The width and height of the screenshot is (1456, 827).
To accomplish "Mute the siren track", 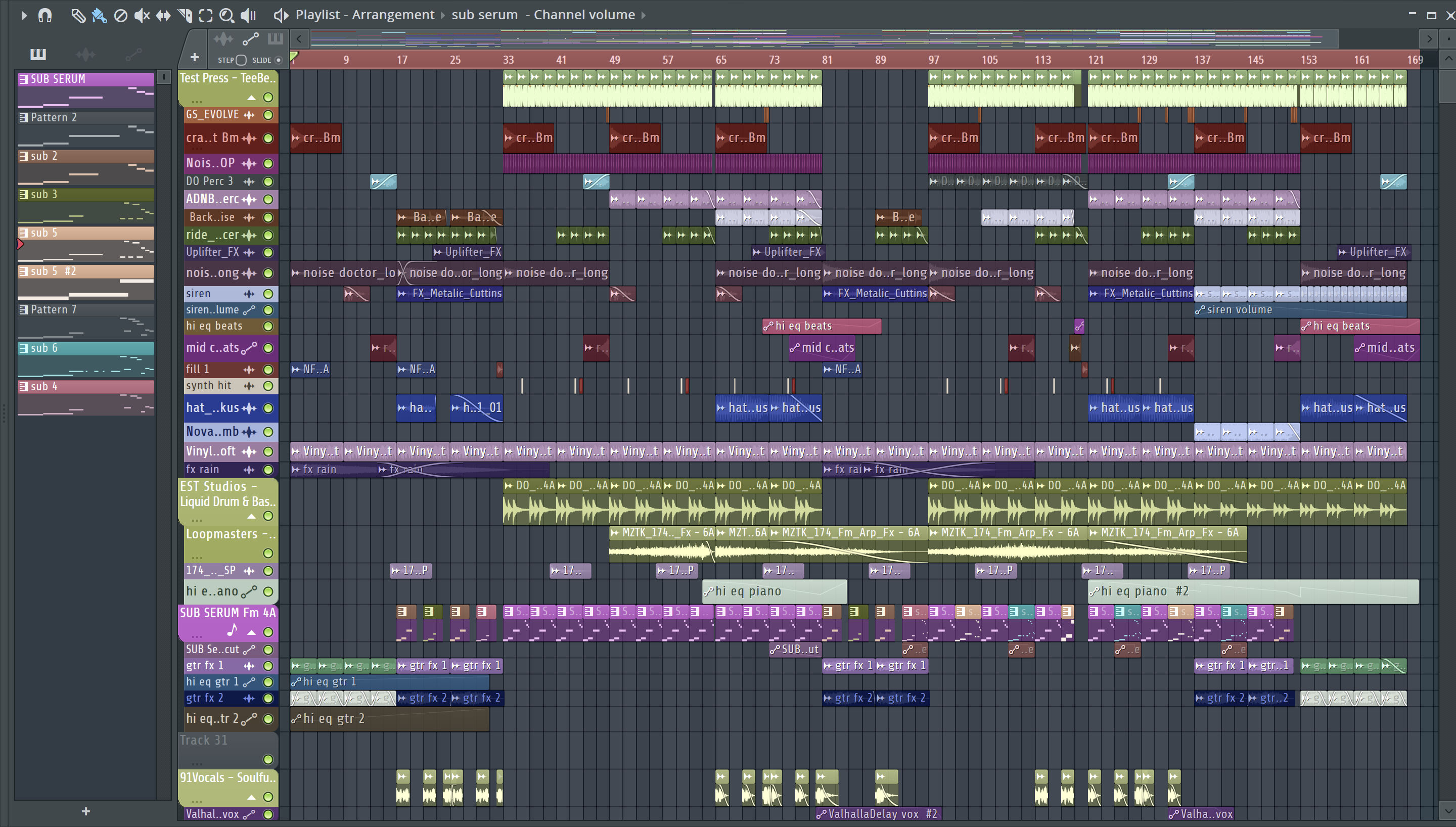I will click(x=268, y=294).
